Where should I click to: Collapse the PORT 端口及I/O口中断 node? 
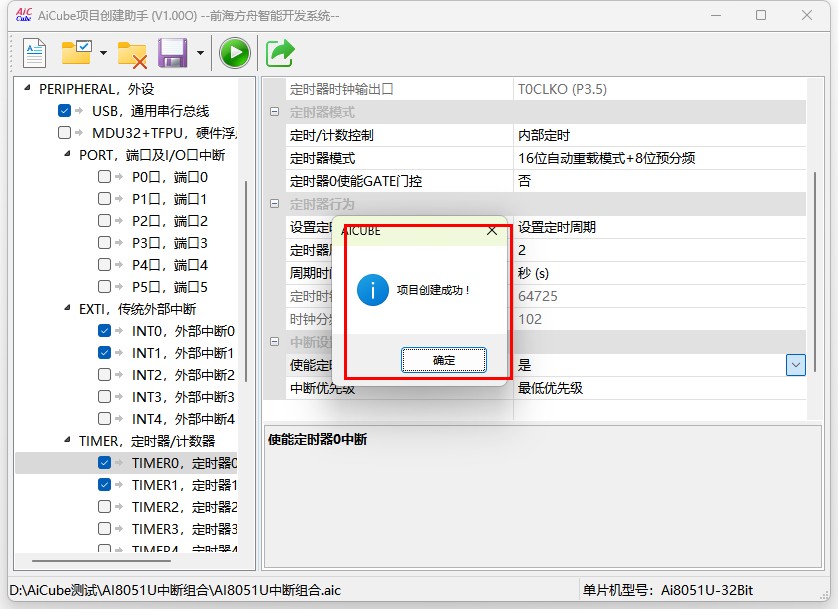[67, 154]
